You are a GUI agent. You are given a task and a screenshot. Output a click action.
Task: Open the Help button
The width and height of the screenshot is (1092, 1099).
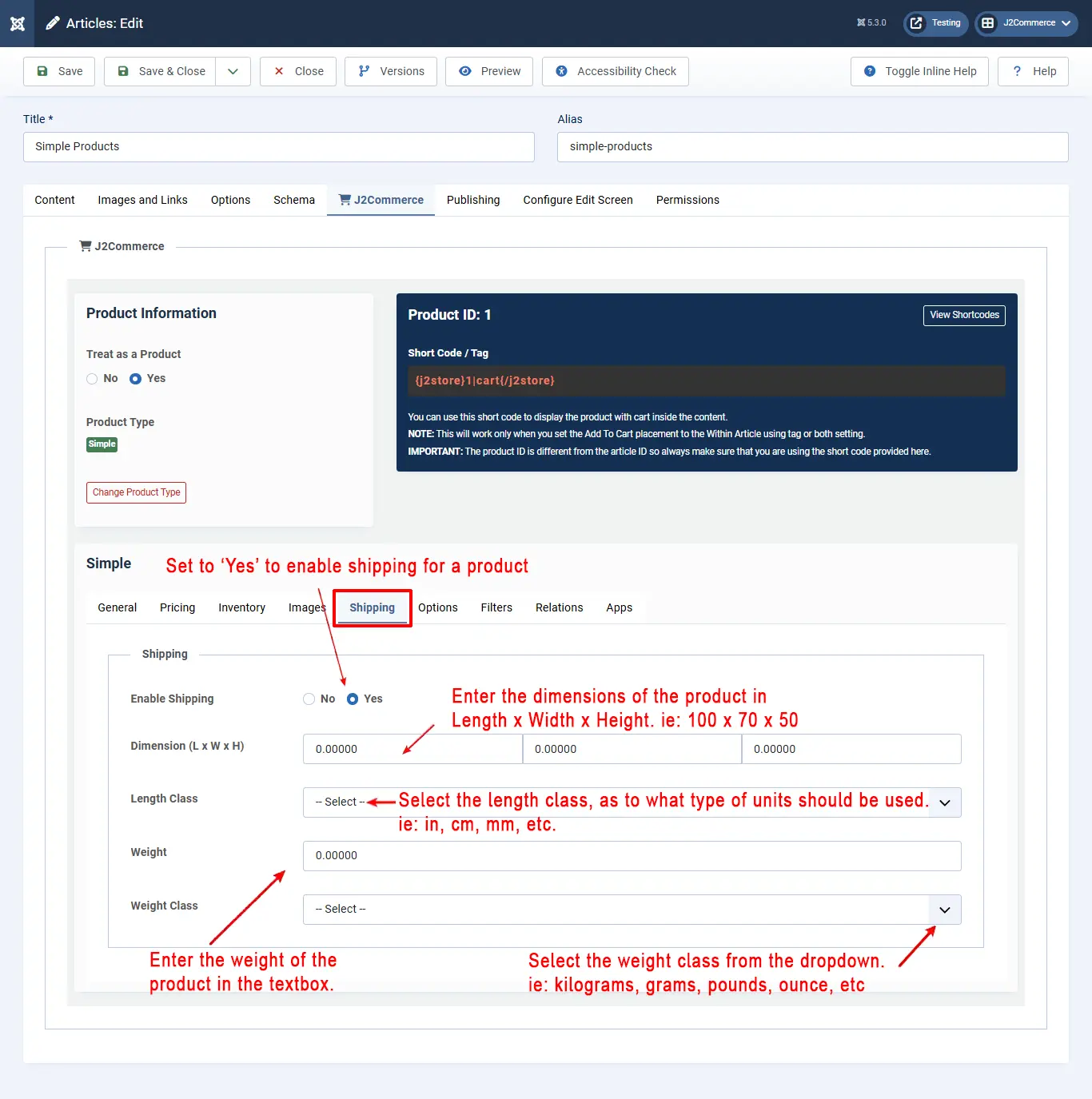[x=1033, y=71]
